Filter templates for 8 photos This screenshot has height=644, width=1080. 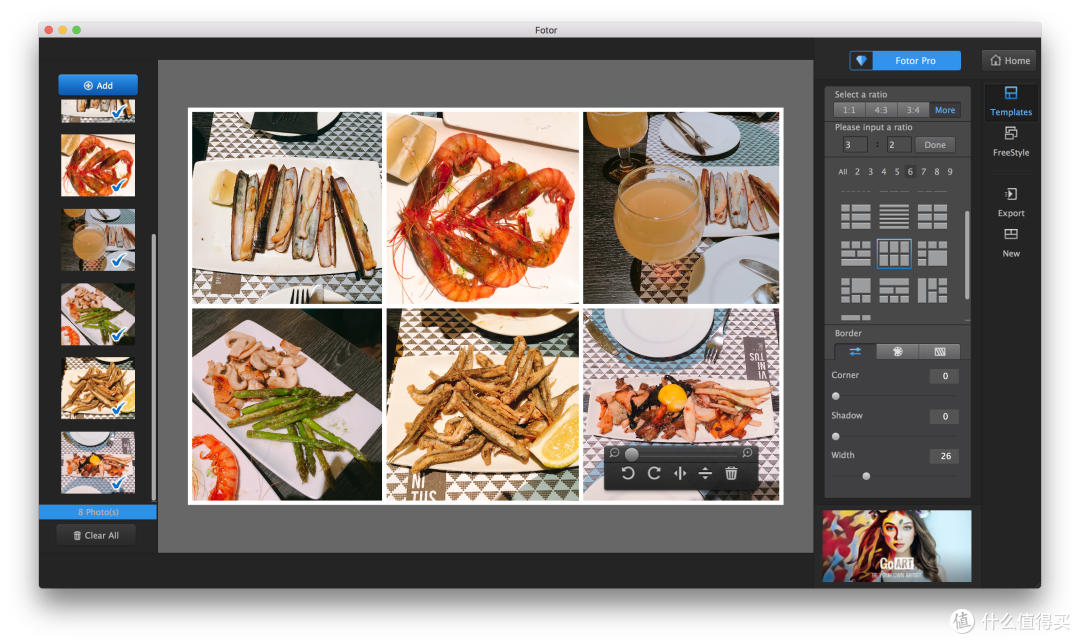937,172
